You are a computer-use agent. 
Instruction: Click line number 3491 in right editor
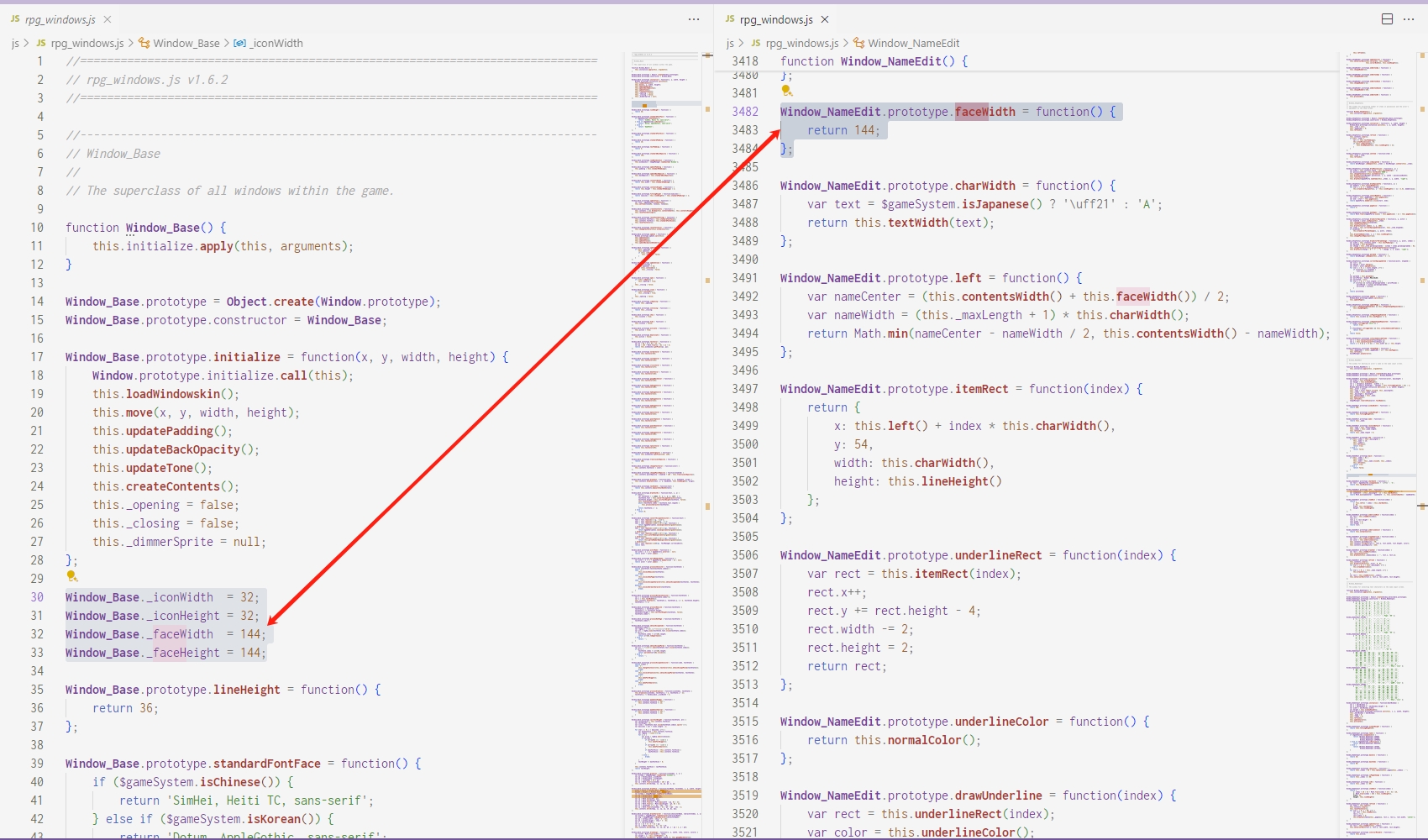point(745,278)
